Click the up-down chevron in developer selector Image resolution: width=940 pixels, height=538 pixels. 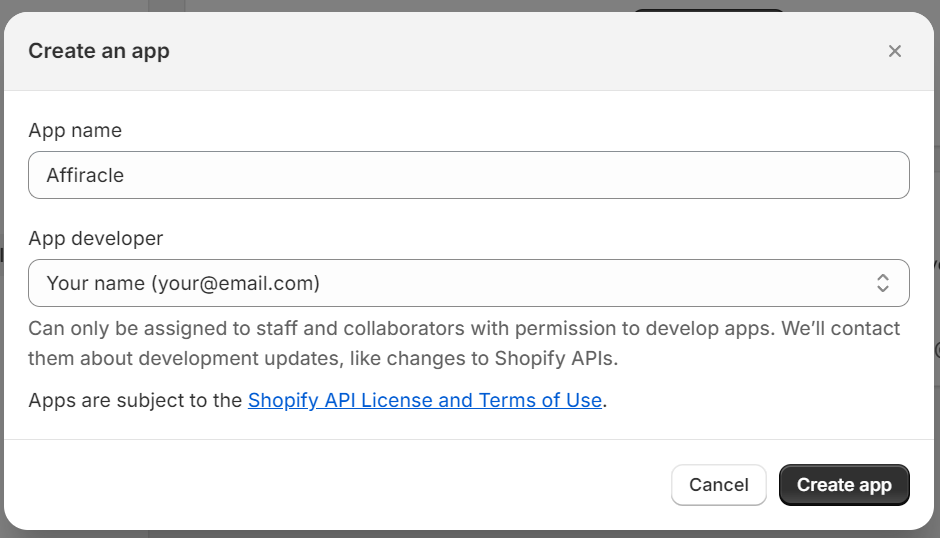pyautogui.click(x=883, y=283)
